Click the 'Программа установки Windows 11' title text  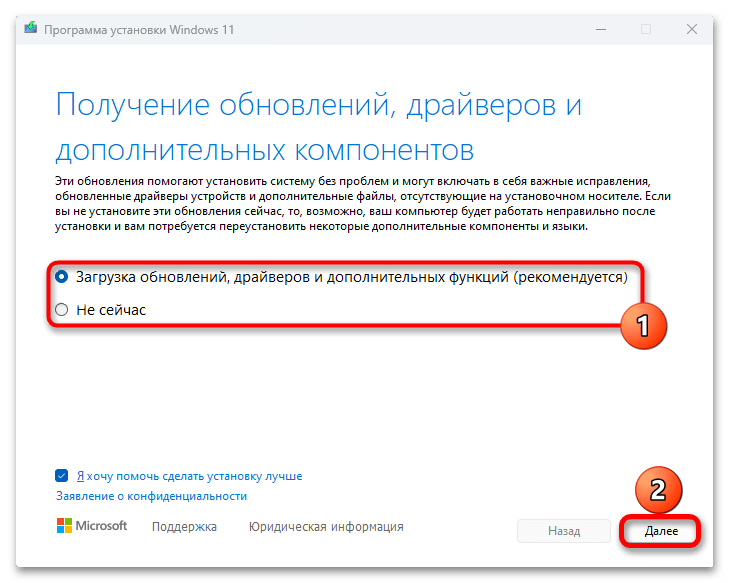pos(139,30)
